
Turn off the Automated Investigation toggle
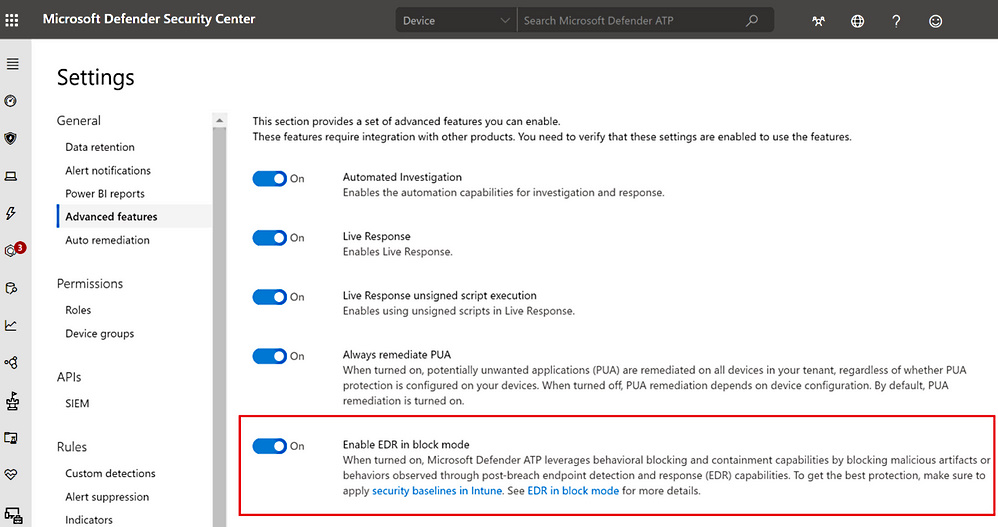(x=269, y=179)
